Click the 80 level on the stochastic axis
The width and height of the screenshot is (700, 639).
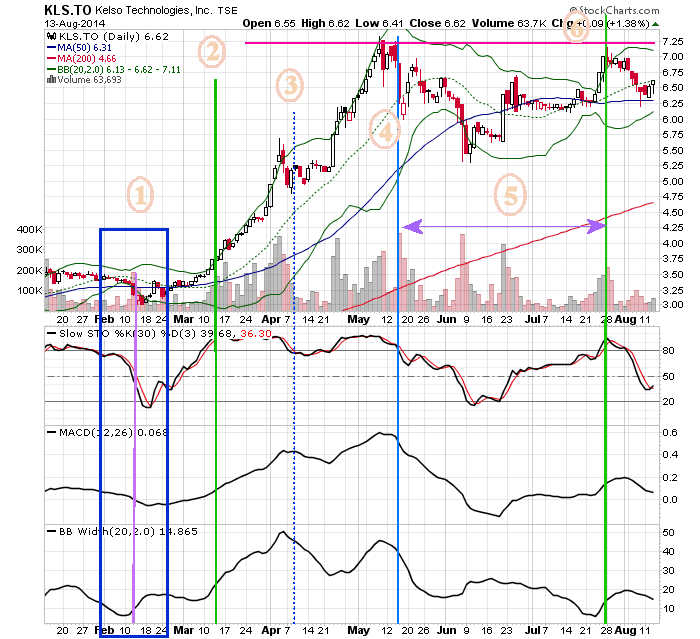click(x=668, y=351)
